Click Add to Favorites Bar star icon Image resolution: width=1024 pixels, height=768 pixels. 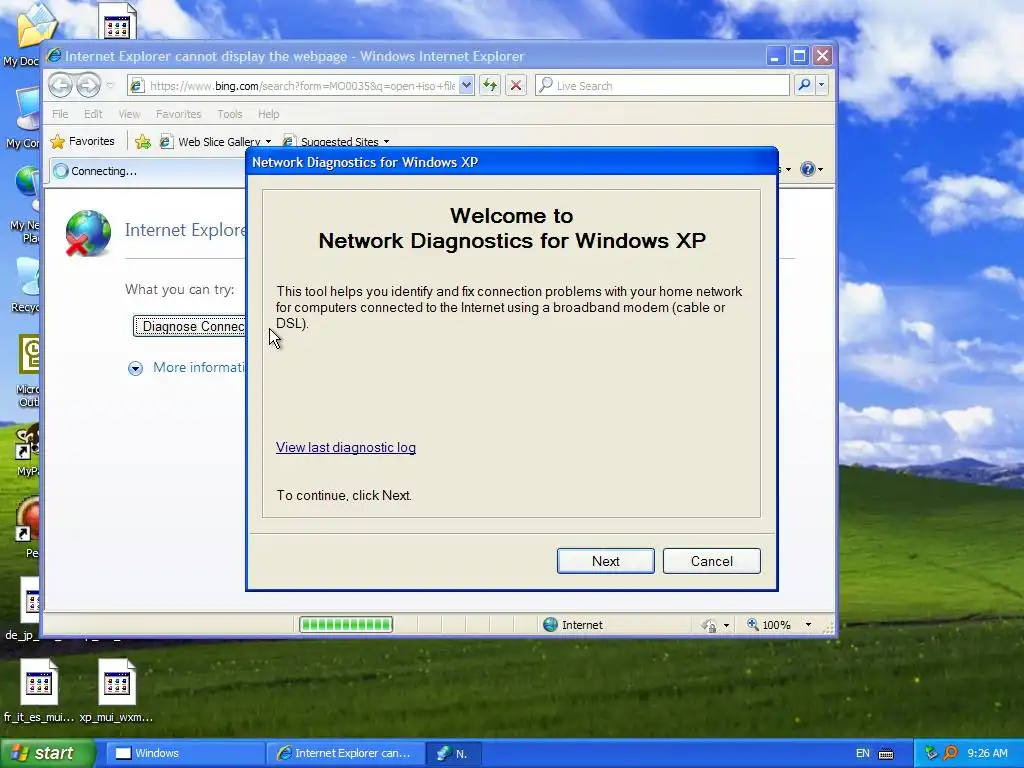[142, 141]
